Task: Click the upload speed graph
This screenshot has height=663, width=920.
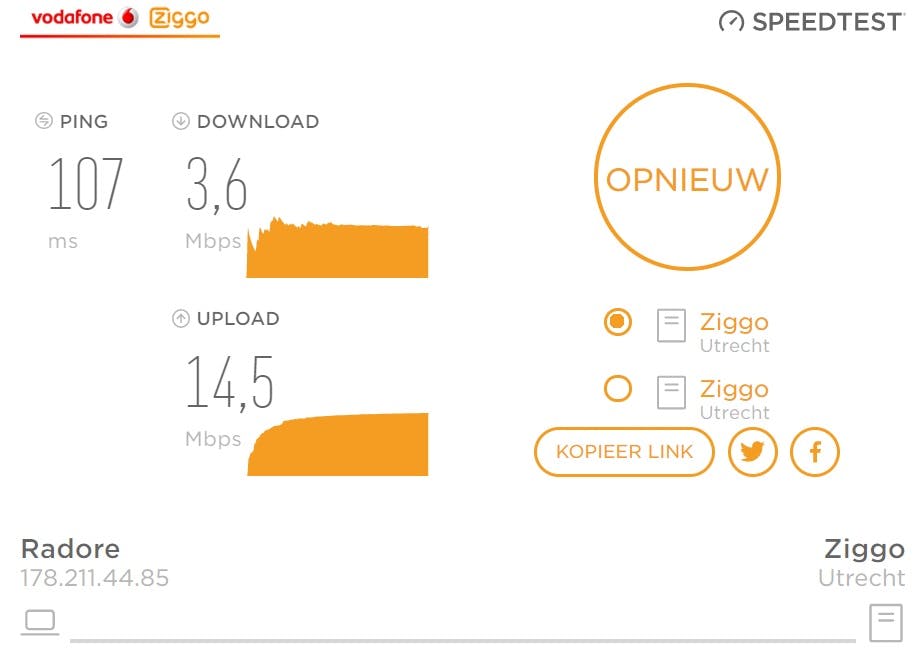Action: 338,445
